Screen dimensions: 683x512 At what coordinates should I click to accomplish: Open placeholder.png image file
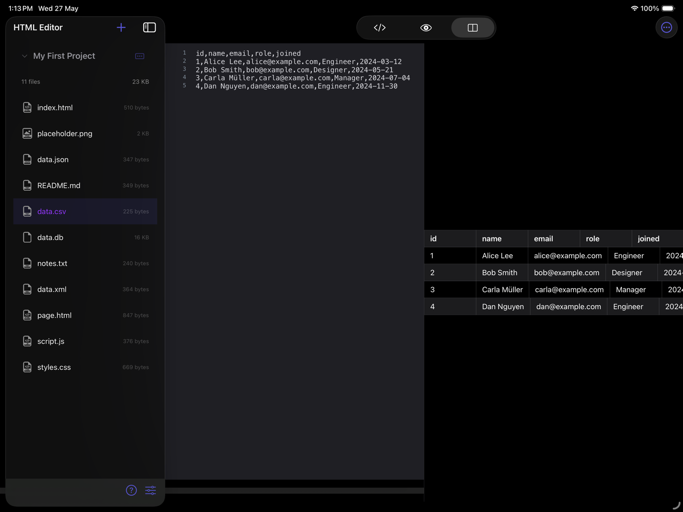click(85, 133)
